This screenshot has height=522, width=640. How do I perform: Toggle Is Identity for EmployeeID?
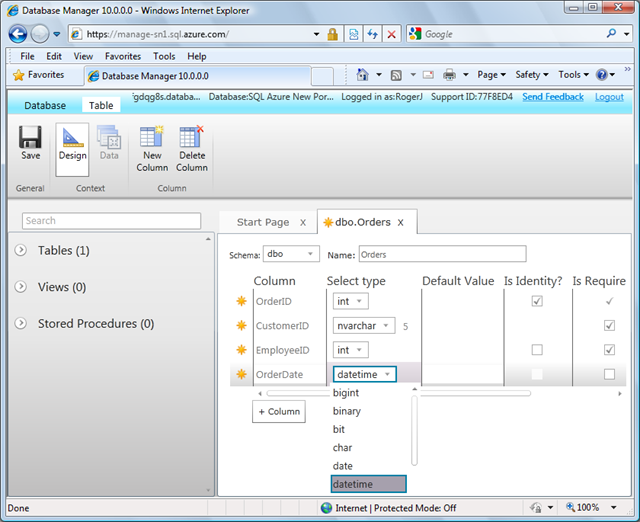[x=537, y=350]
